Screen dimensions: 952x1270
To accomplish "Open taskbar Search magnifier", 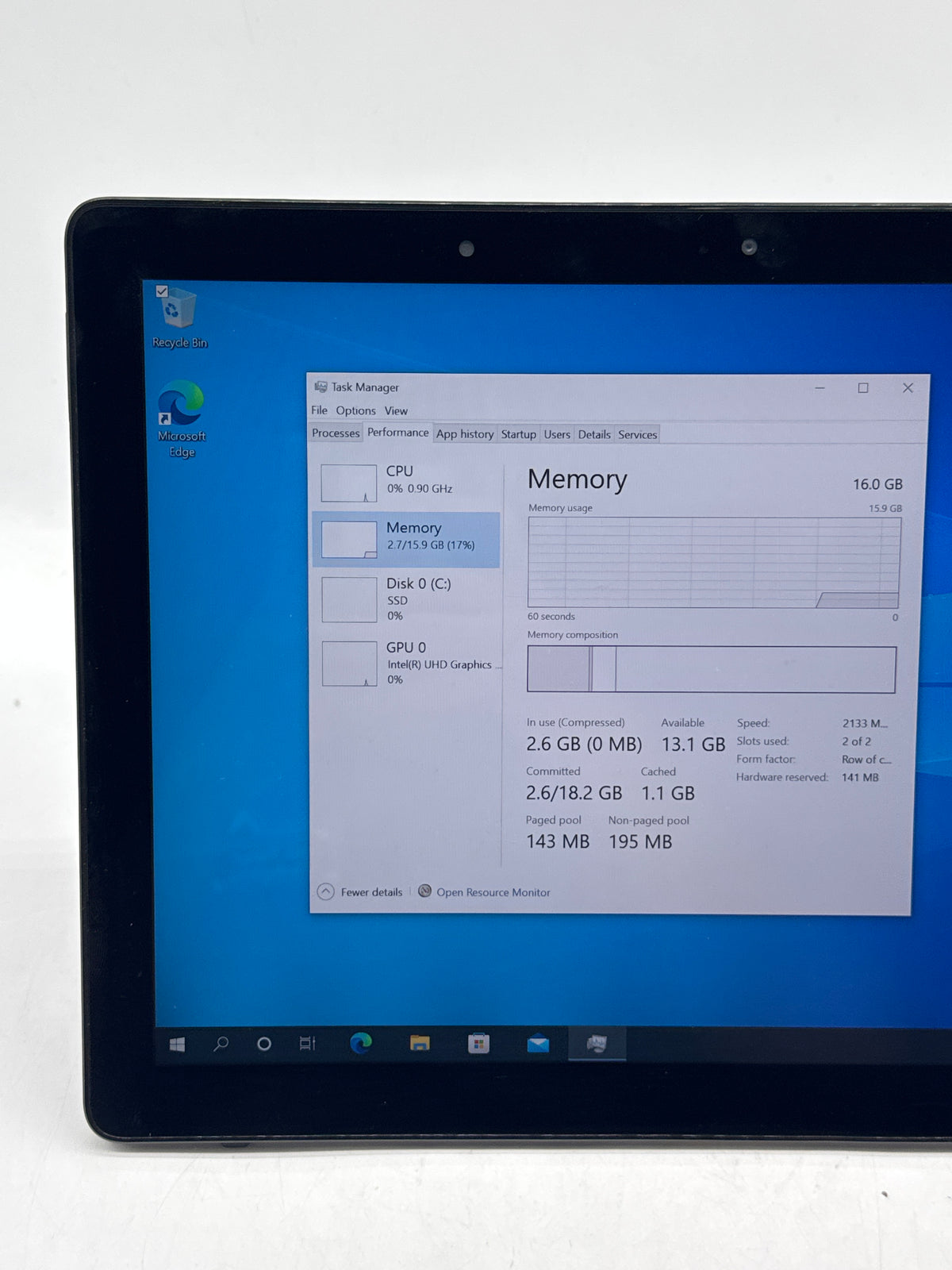I will coord(221,1044).
